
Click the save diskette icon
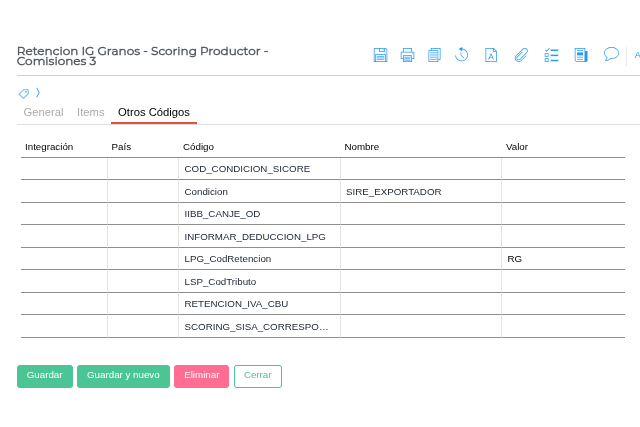click(x=380, y=55)
